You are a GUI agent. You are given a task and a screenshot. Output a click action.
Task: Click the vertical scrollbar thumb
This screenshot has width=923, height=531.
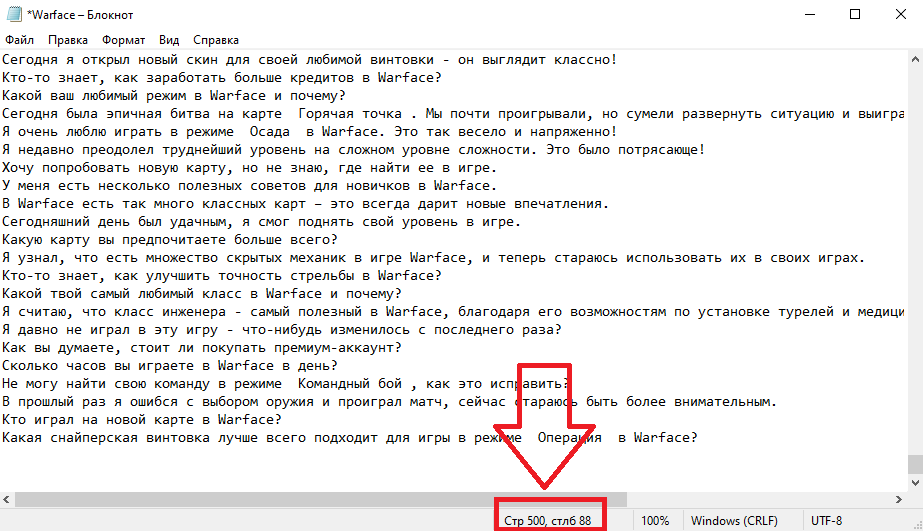915,464
